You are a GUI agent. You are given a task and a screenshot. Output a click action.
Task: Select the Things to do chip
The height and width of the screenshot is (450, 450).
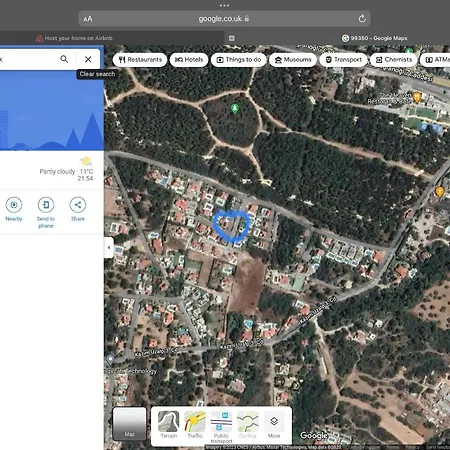(239, 60)
